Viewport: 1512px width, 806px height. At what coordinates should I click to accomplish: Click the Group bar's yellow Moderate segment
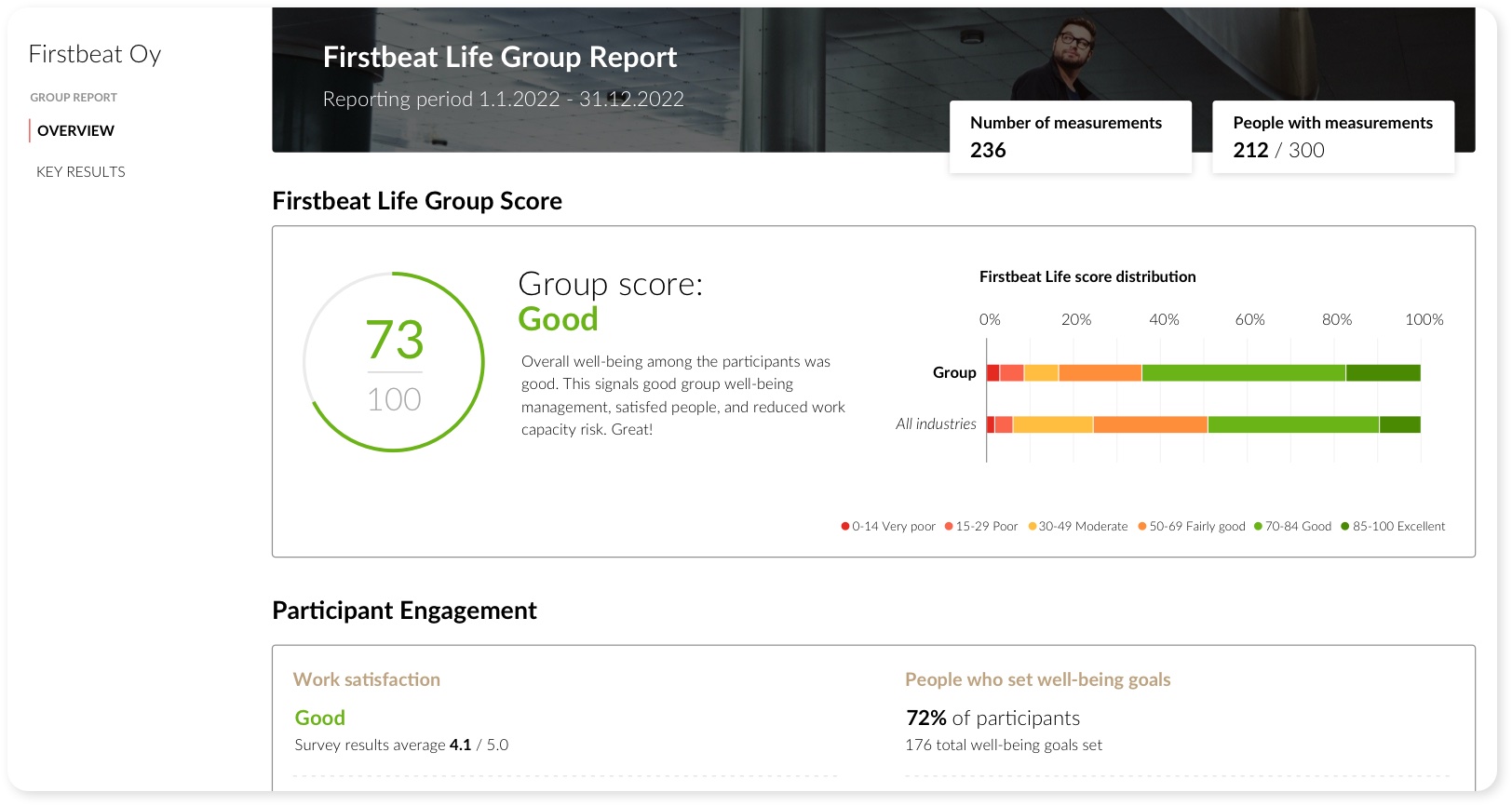(x=1041, y=373)
